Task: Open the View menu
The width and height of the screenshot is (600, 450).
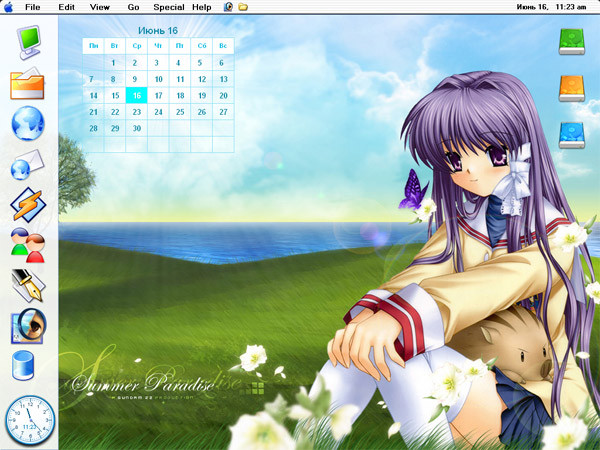Action: pyautogui.click(x=100, y=7)
